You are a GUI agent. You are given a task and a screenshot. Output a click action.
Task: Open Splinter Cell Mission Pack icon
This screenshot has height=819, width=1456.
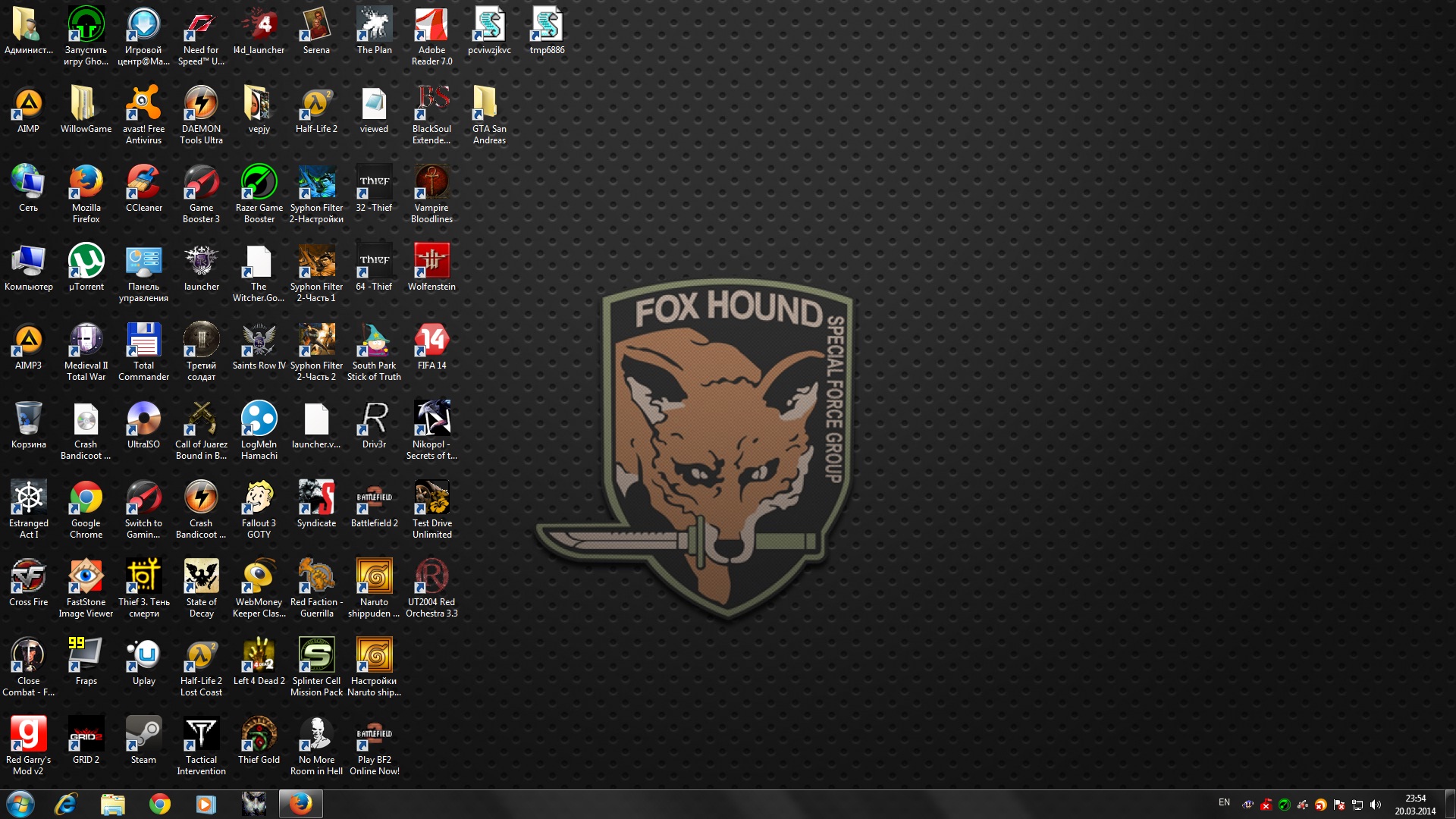pos(316,667)
